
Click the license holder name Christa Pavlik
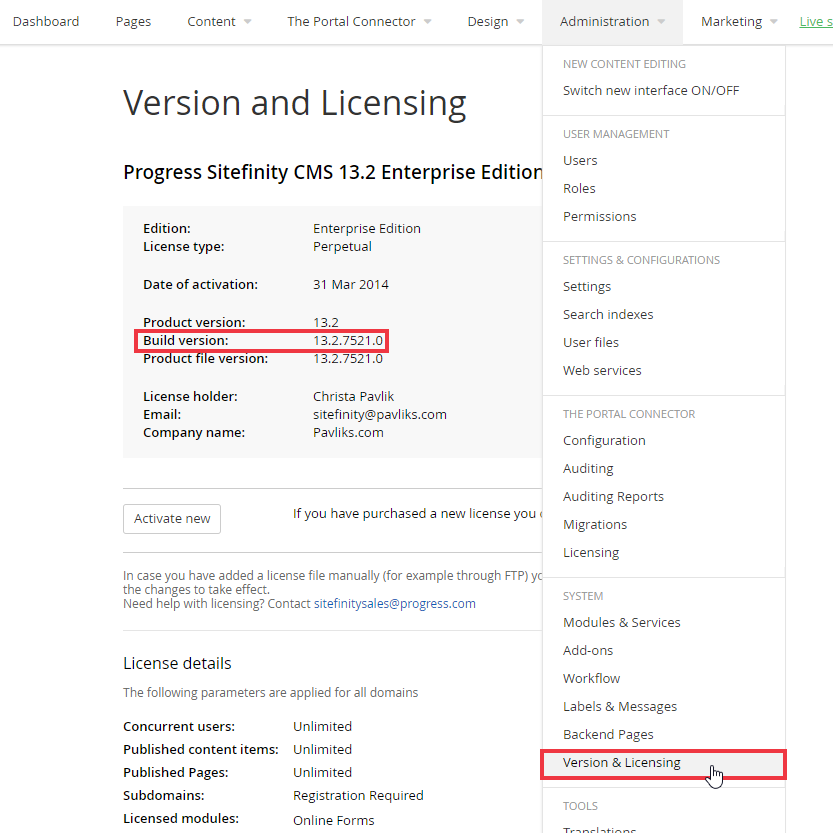coord(353,396)
